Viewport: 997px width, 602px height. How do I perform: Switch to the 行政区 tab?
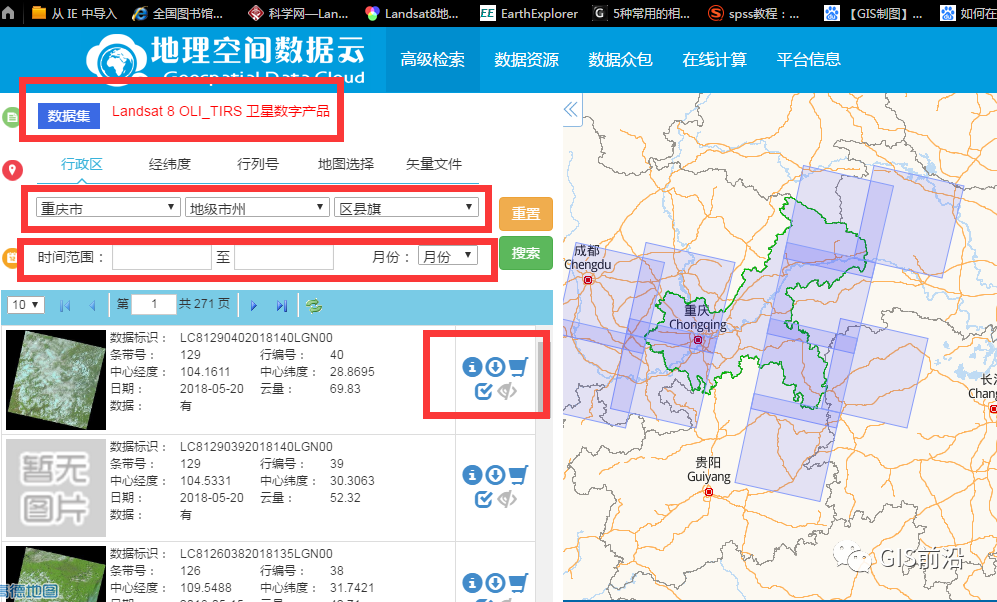tap(81, 164)
